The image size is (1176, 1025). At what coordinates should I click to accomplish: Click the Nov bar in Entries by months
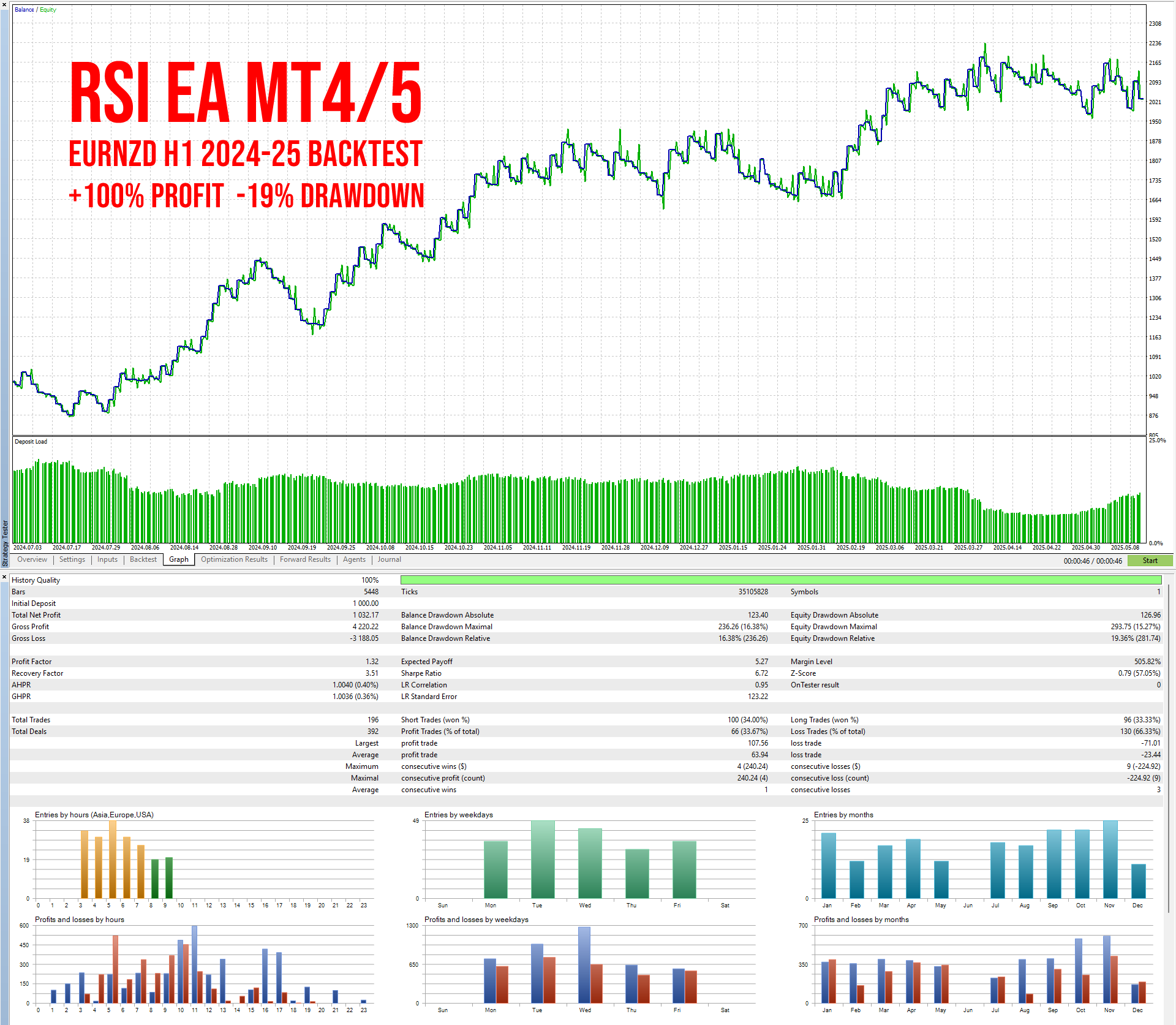click(1110, 860)
